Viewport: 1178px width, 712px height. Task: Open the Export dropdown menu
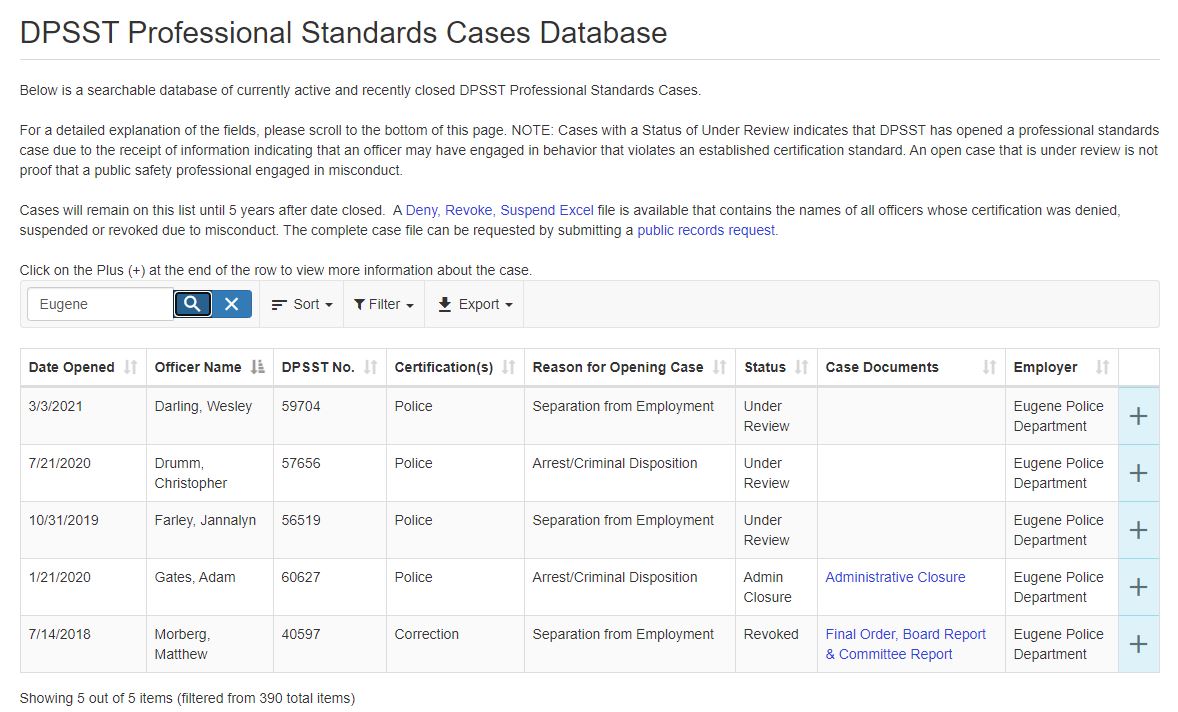(475, 304)
